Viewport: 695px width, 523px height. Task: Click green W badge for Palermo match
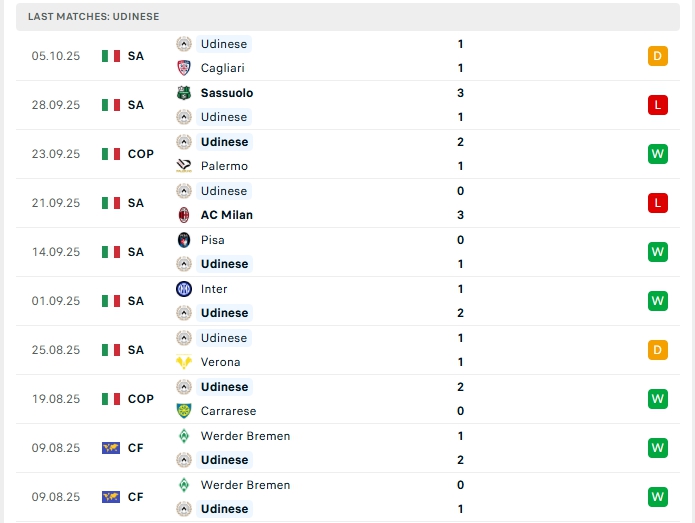coord(657,154)
